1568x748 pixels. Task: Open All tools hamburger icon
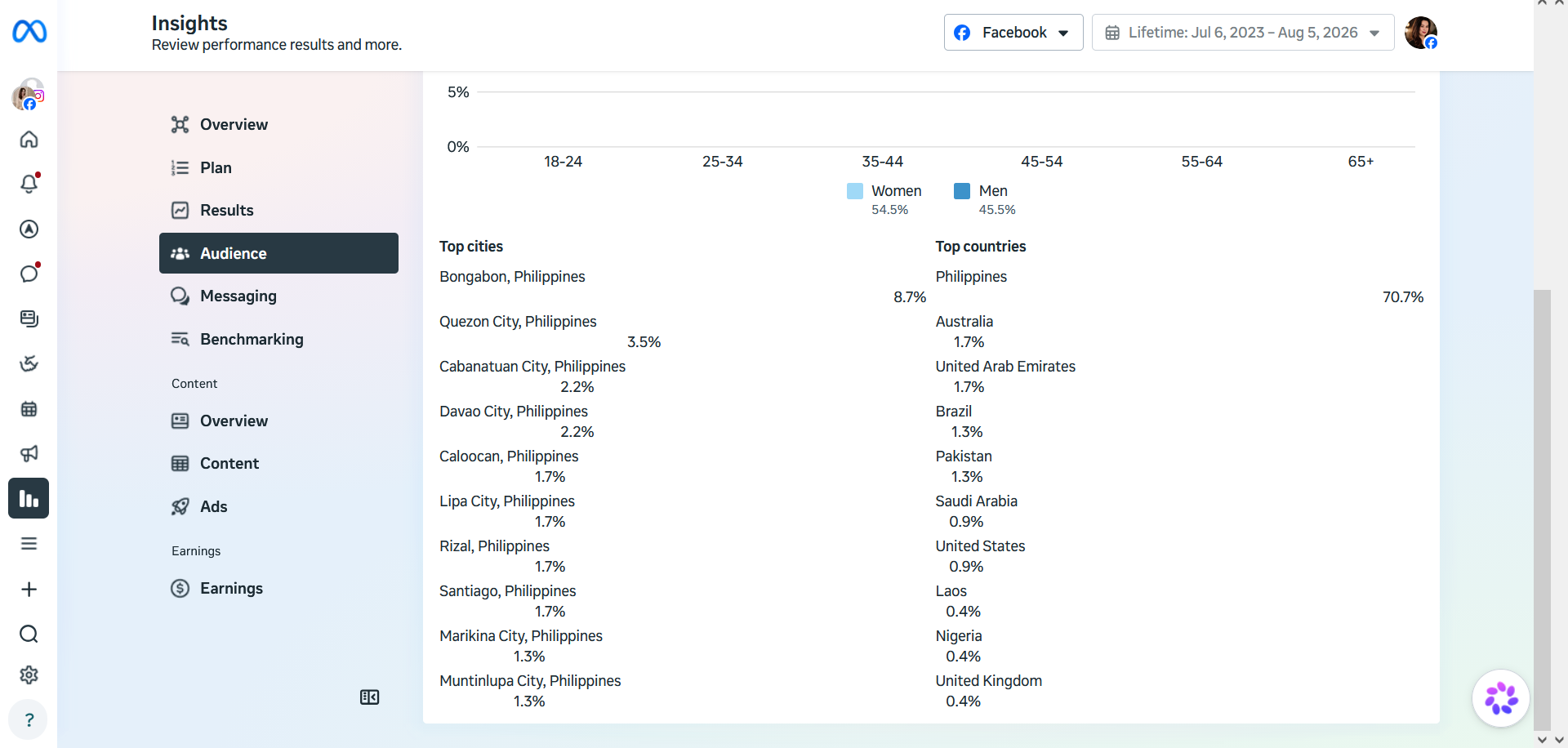coord(29,544)
